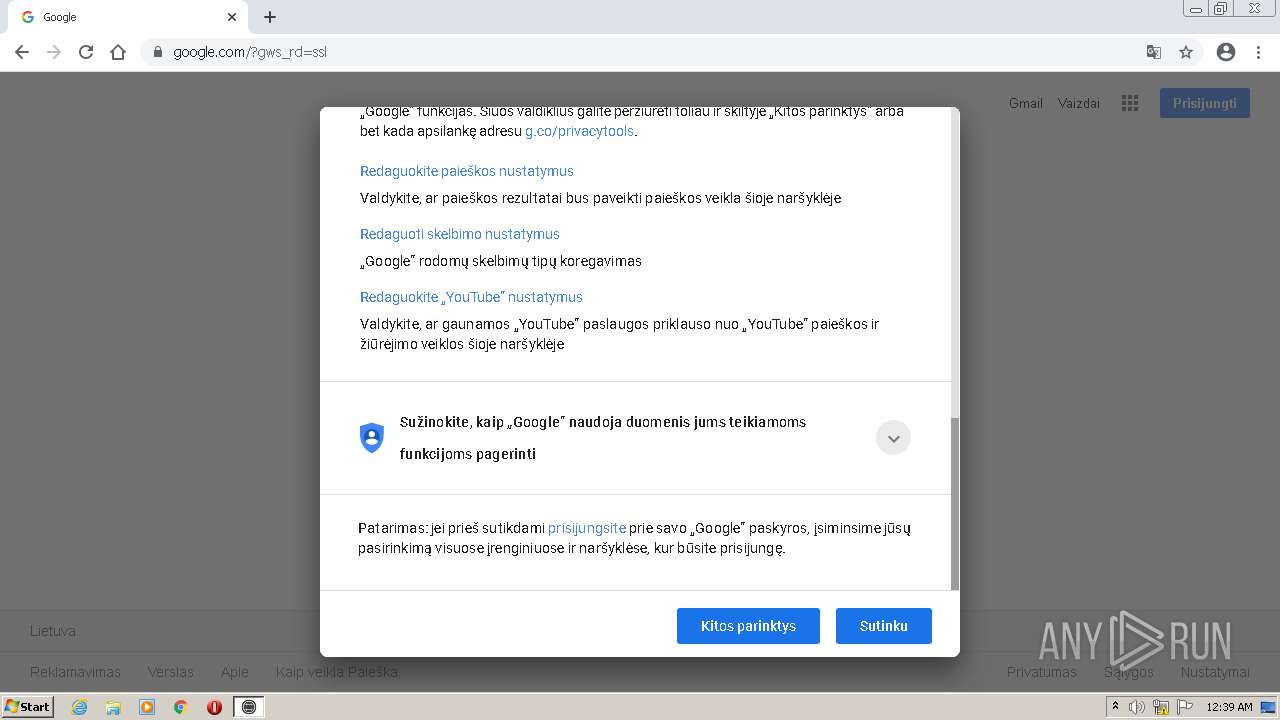This screenshot has width=1280, height=720.
Task: Open a new tab with plus button
Action: [x=270, y=17]
